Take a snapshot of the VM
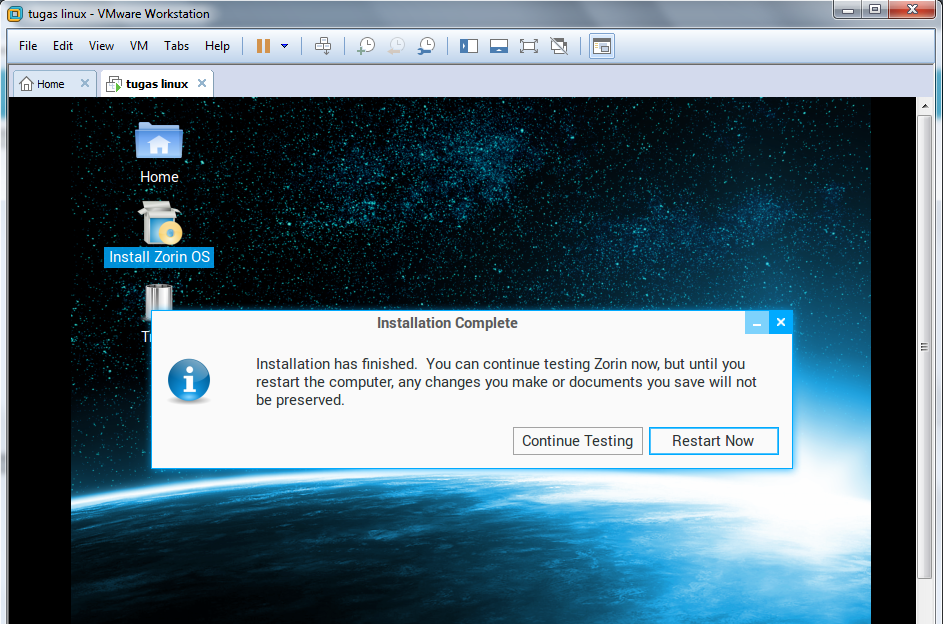Screen dimensions: 943x624 pos(366,46)
